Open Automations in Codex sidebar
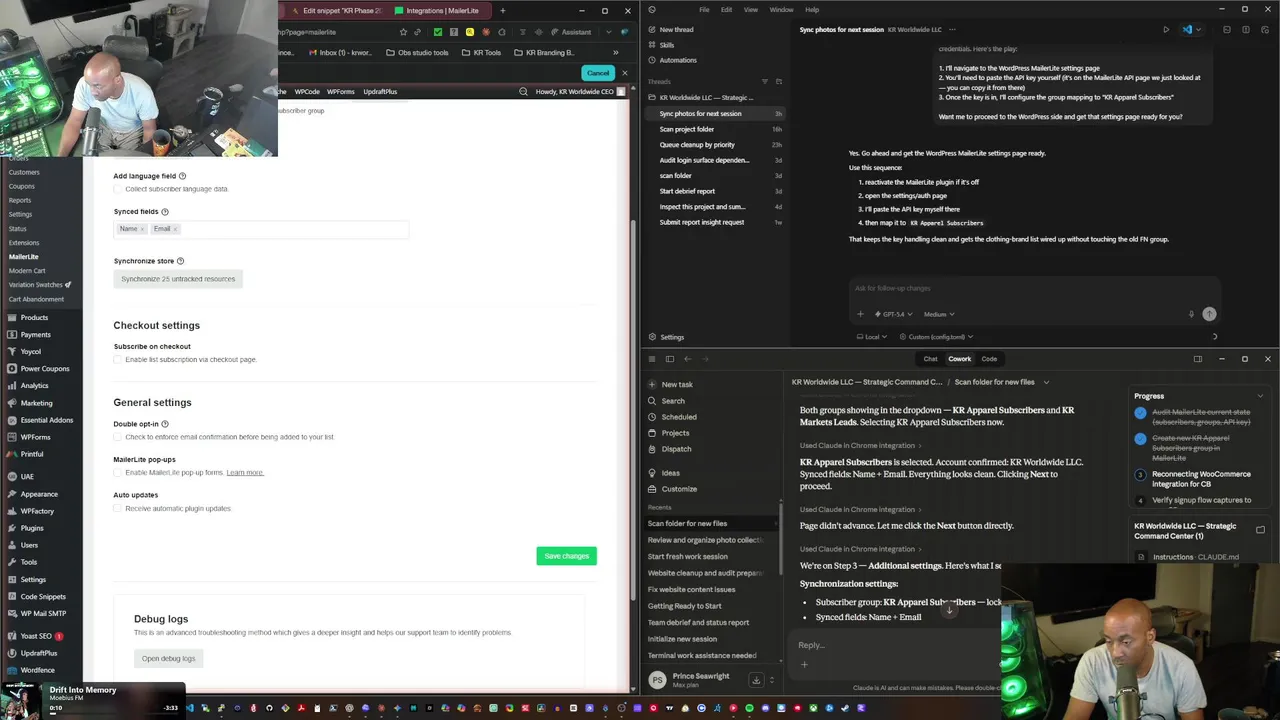Image resolution: width=1280 pixels, height=720 pixels. click(677, 60)
